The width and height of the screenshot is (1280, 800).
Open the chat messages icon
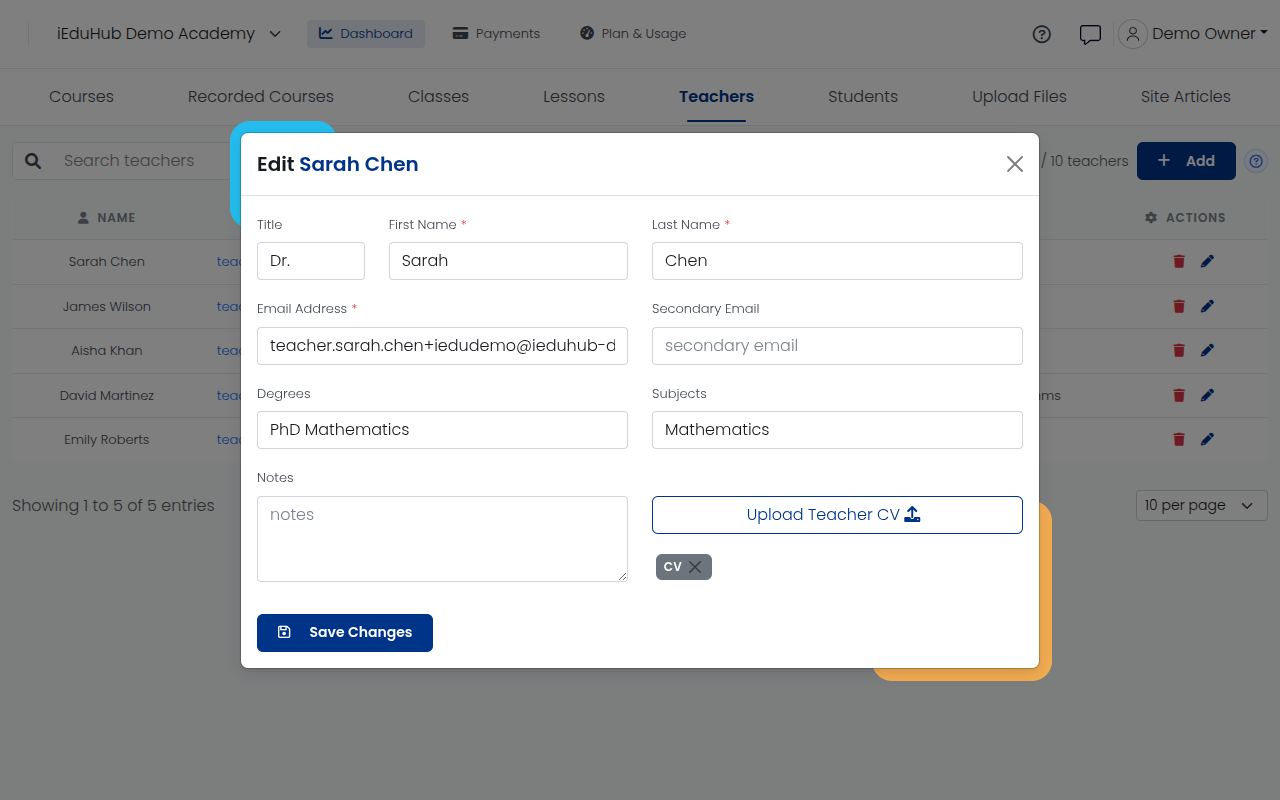pyautogui.click(x=1090, y=34)
